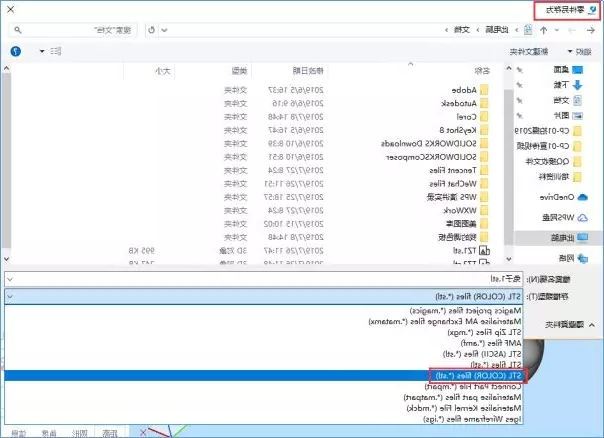Screen dimensions: 604x438
Task: Open the file name history dropdown arrow
Action: click(x=10, y=279)
